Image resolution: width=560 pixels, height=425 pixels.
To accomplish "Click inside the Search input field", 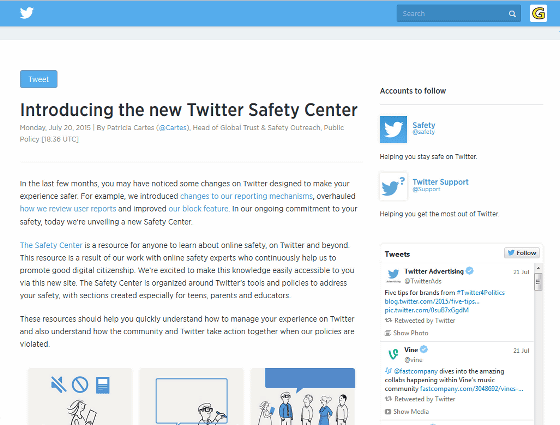I will pyautogui.click(x=453, y=14).
